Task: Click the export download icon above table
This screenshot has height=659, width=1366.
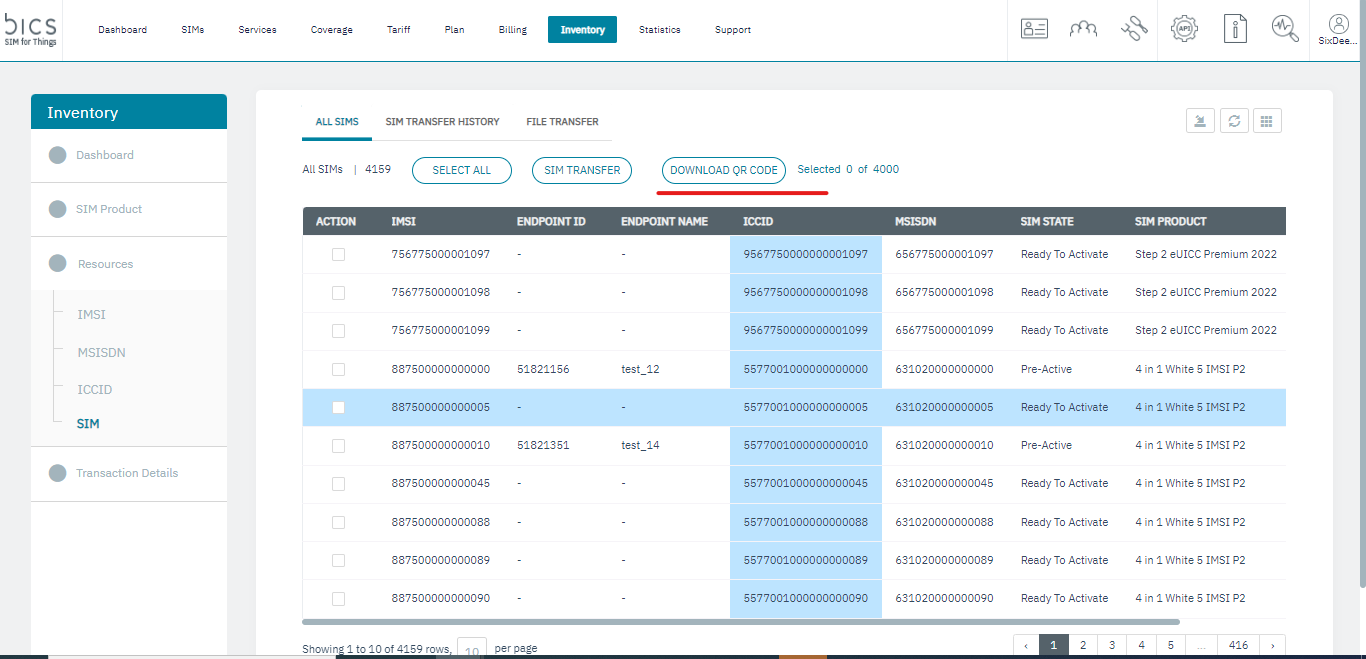Action: [1200, 121]
